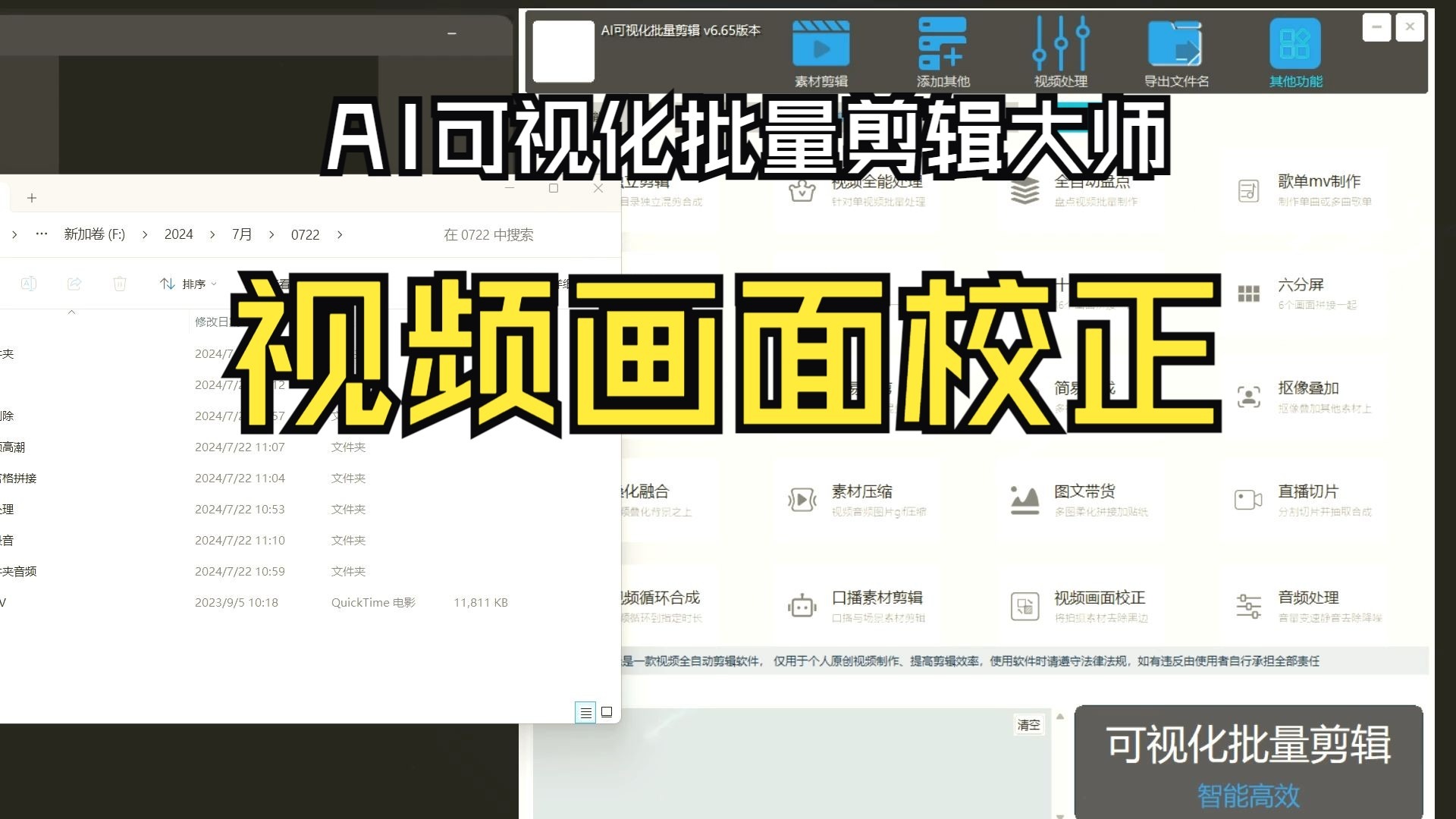Switch Explorer to large icons view
Image resolution: width=1456 pixels, height=819 pixels.
tap(607, 712)
